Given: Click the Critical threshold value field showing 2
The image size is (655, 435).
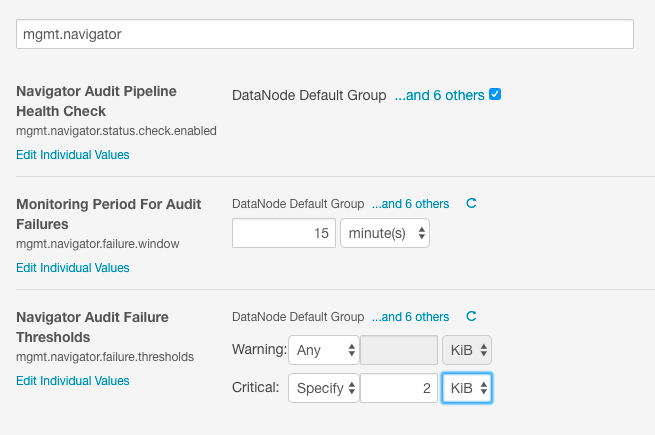Looking at the screenshot, I should tap(399, 388).
